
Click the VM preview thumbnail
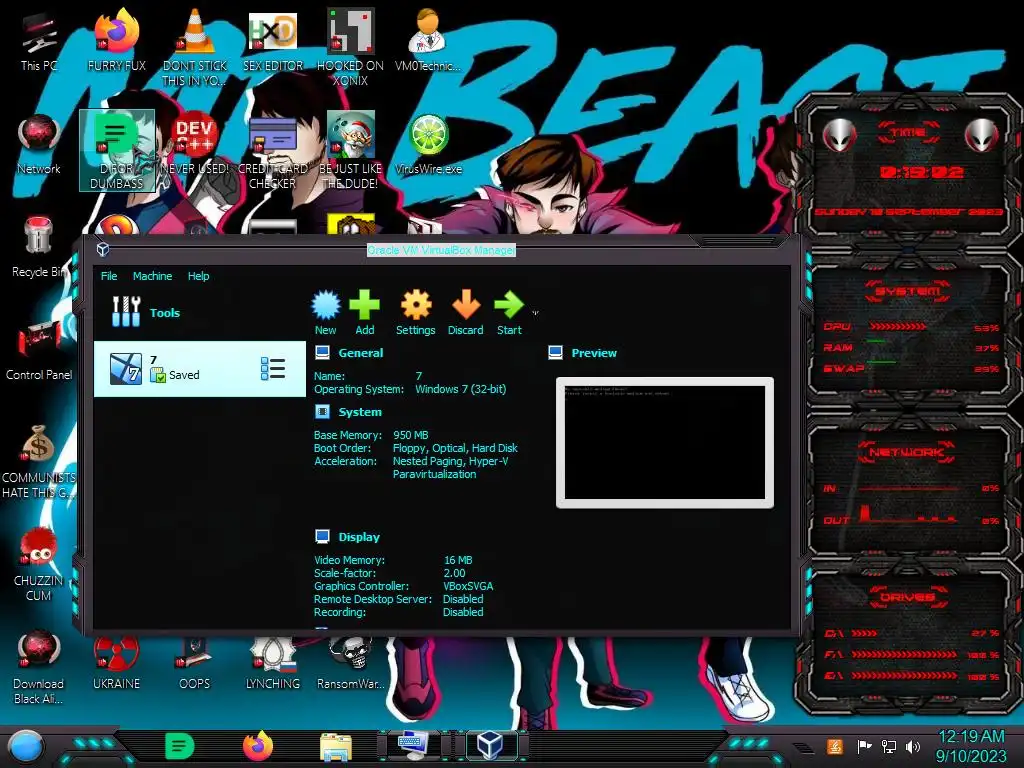pos(665,442)
